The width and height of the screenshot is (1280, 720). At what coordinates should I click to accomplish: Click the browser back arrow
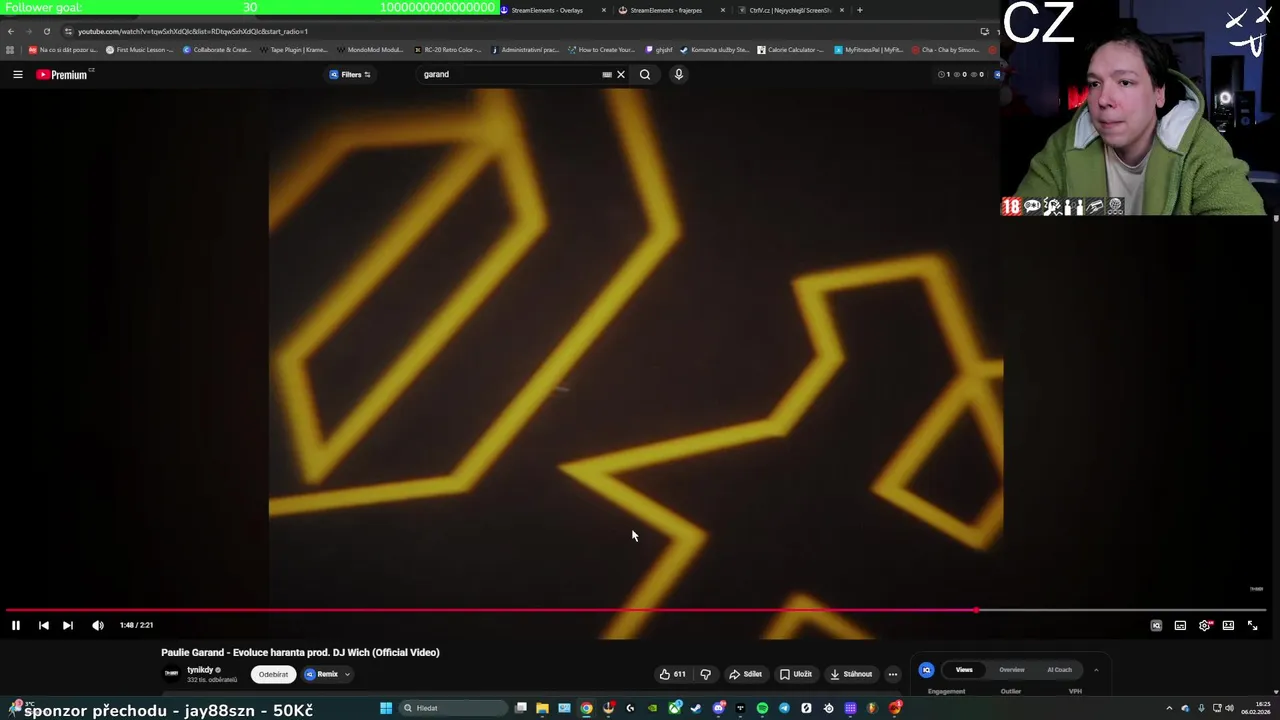(10, 31)
